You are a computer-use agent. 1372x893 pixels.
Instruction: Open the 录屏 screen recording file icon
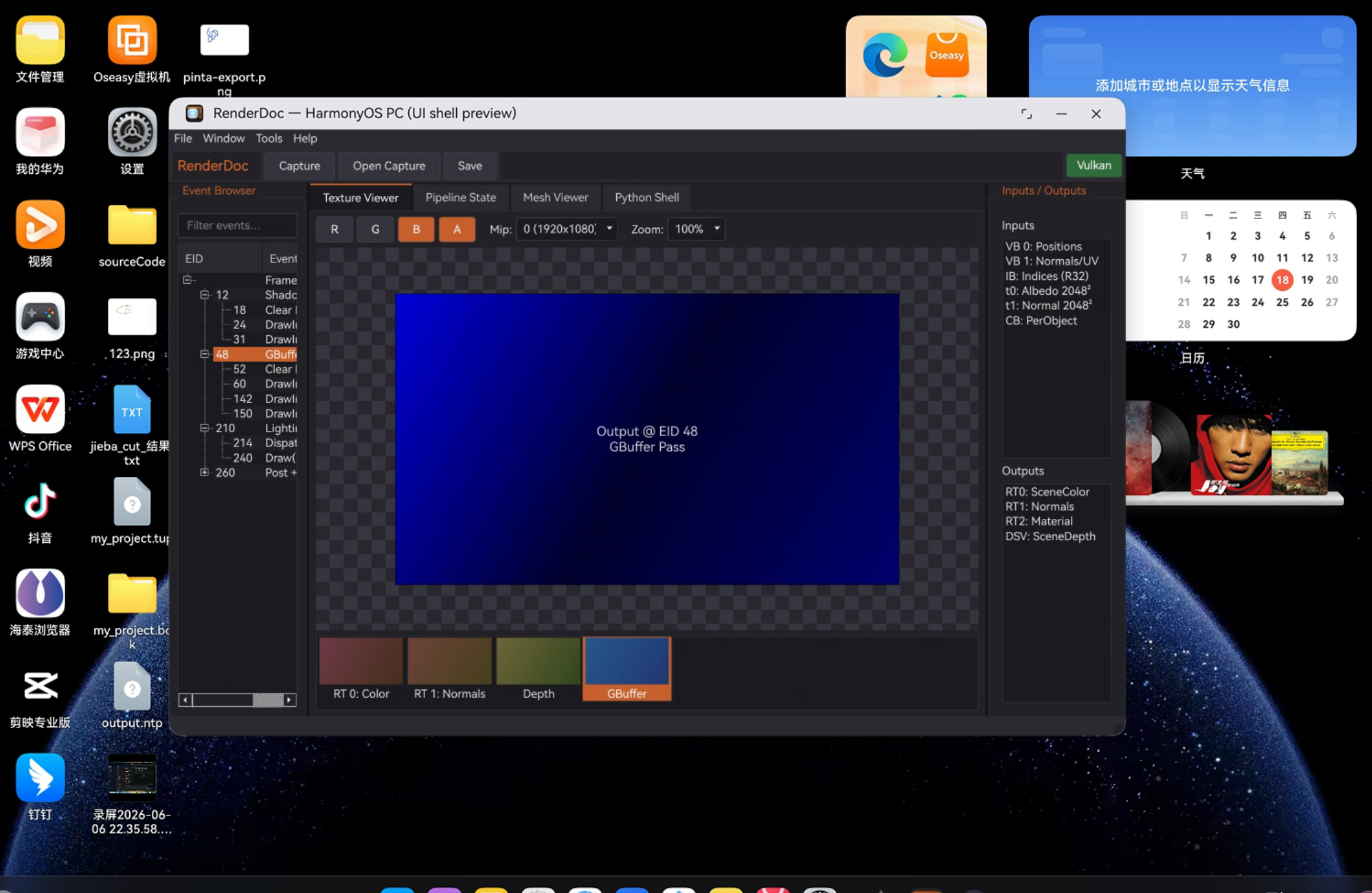(132, 778)
